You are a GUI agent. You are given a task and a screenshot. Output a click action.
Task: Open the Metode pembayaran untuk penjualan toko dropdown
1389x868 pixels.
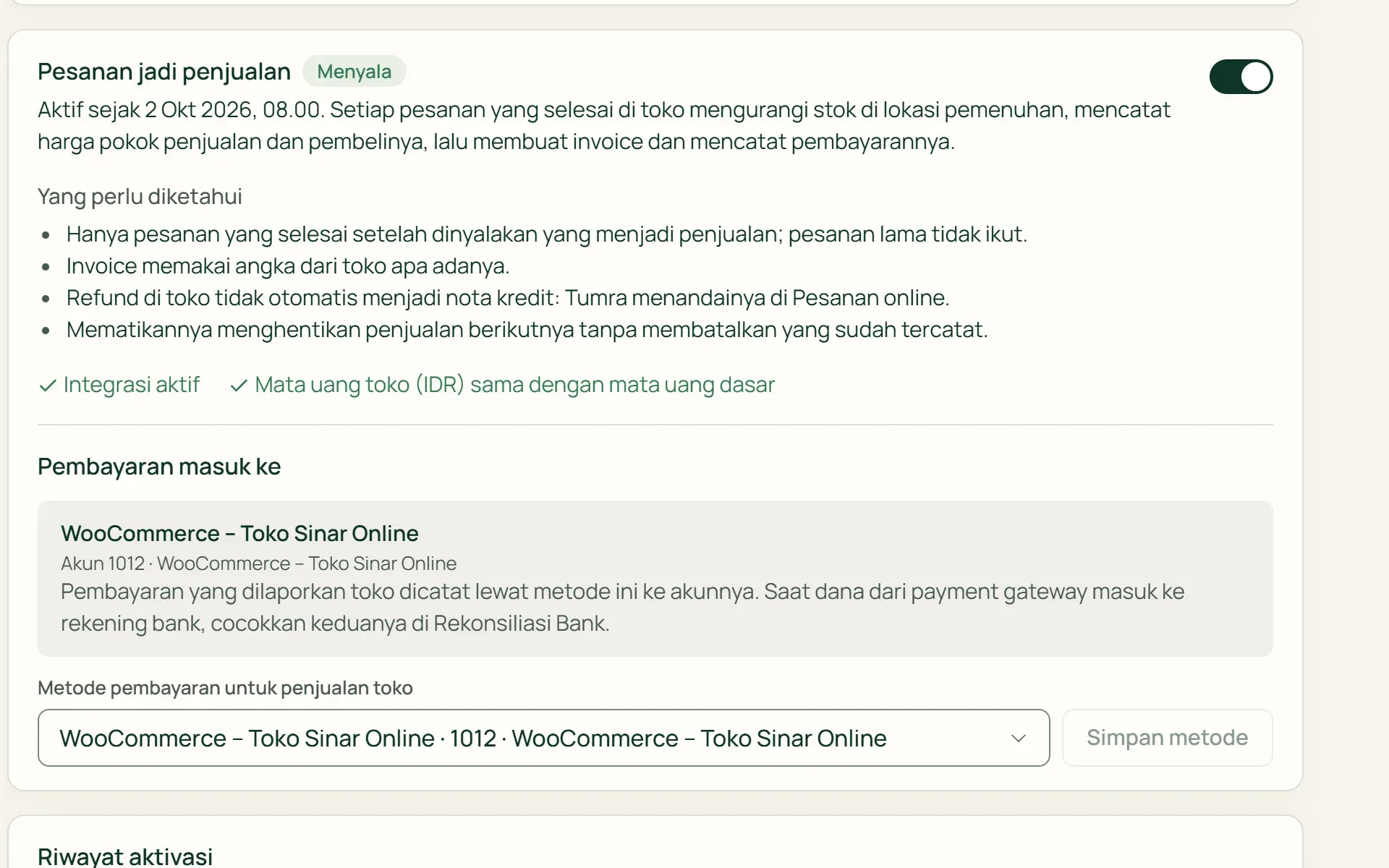[x=543, y=738]
